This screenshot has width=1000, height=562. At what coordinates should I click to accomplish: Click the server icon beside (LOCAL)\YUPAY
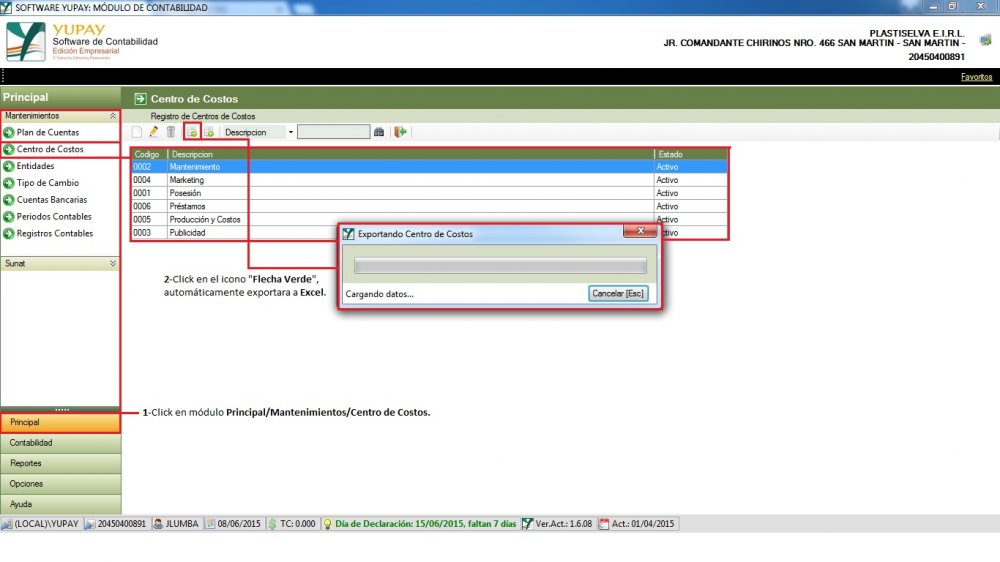pos(7,524)
